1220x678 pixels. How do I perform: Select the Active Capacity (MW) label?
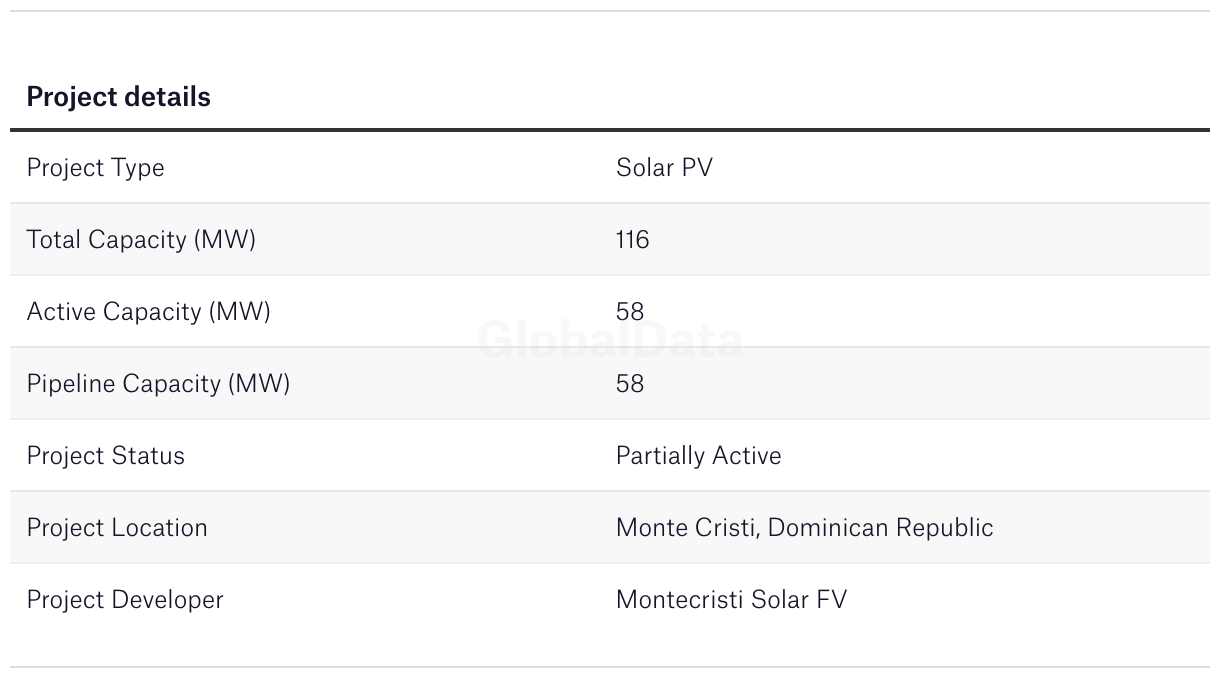click(148, 312)
